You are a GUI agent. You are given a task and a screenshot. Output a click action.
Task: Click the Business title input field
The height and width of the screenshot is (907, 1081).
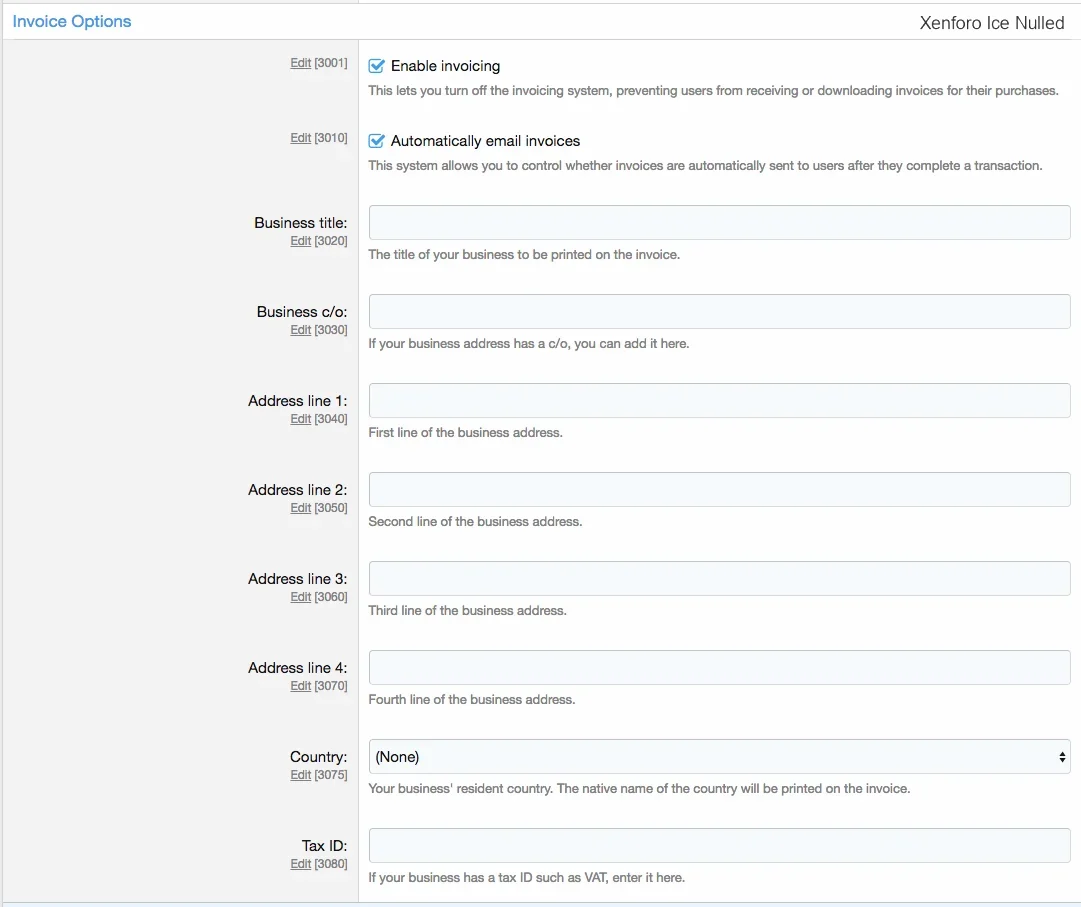point(719,223)
